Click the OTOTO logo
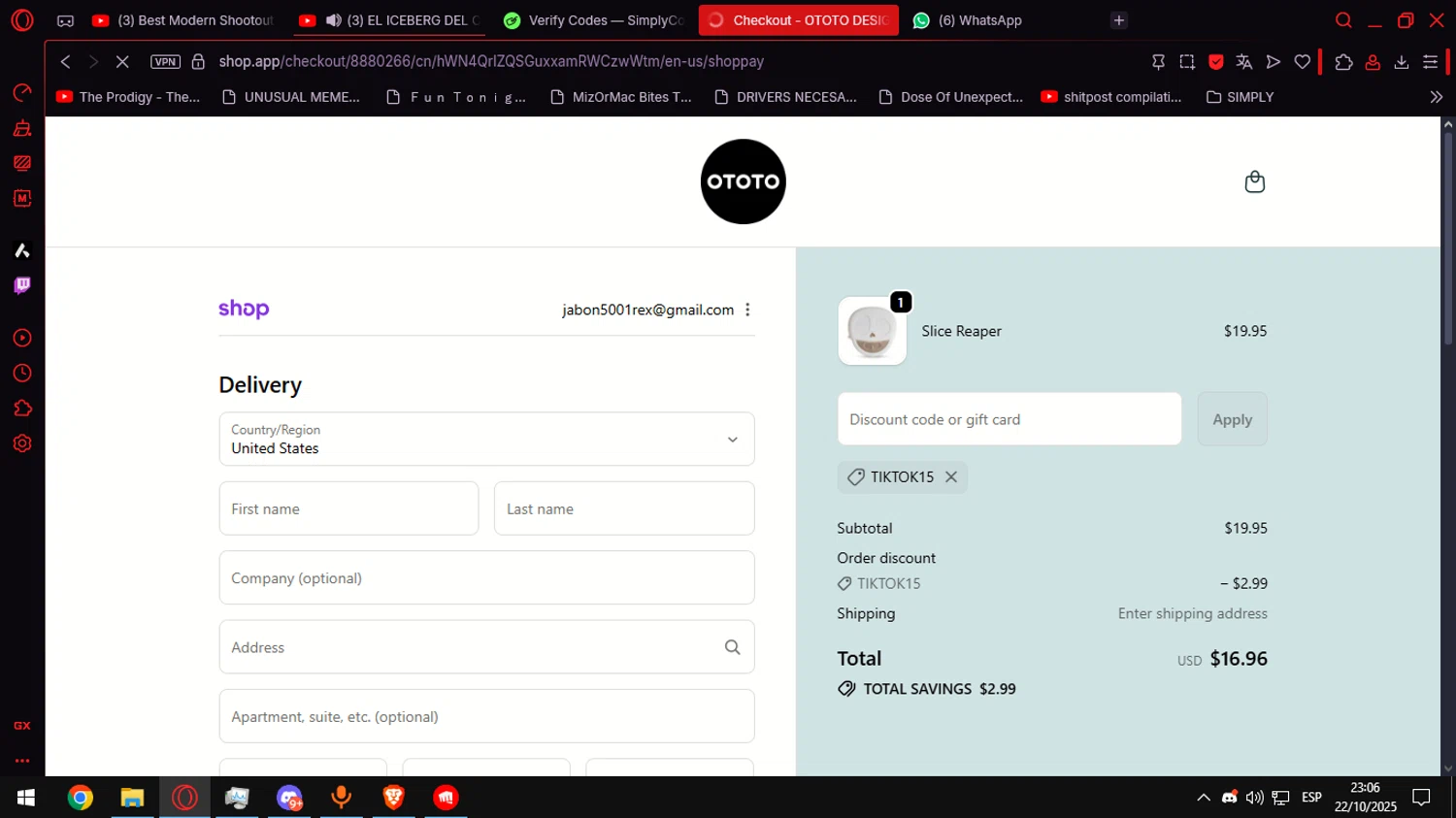Image resolution: width=1456 pixels, height=818 pixels. tap(743, 181)
